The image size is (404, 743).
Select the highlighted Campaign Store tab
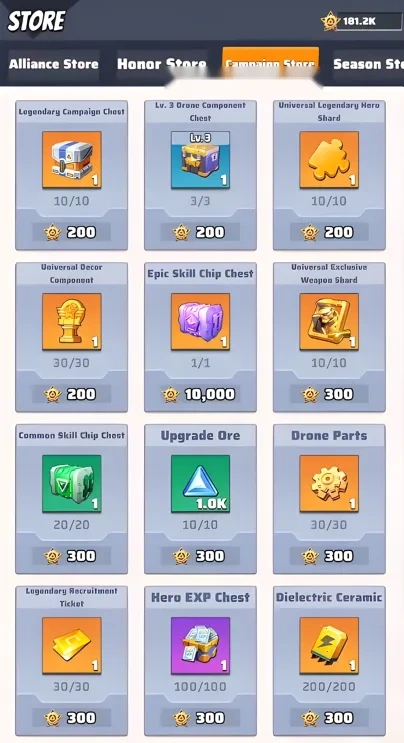(270, 63)
